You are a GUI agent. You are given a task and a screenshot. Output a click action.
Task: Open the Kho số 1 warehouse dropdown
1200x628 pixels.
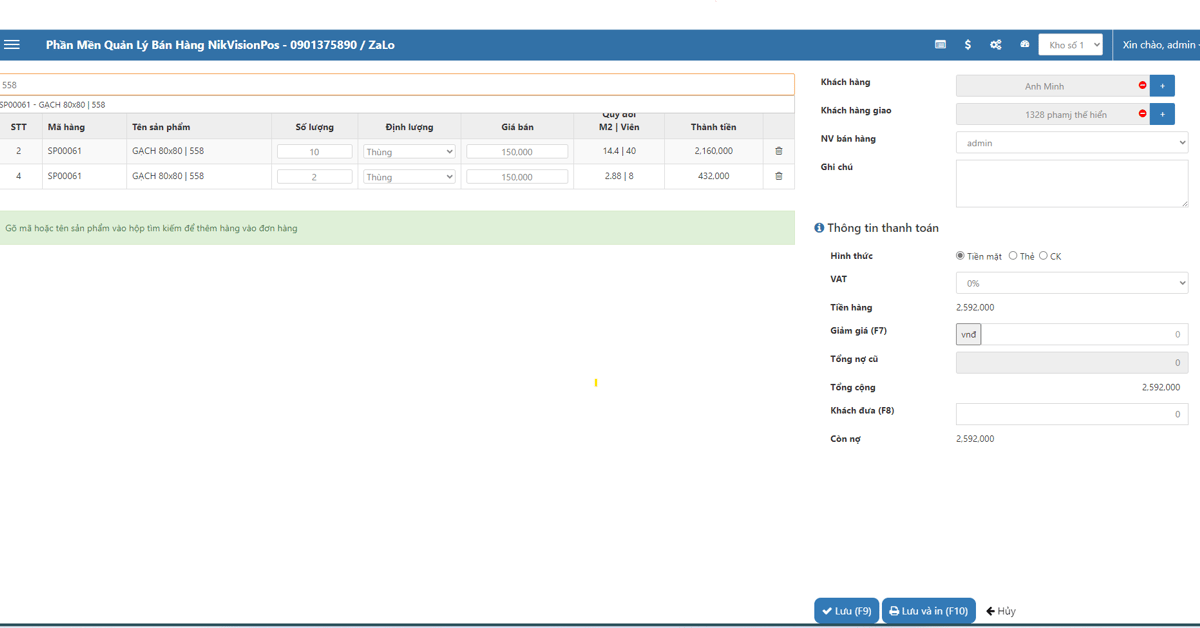1070,45
